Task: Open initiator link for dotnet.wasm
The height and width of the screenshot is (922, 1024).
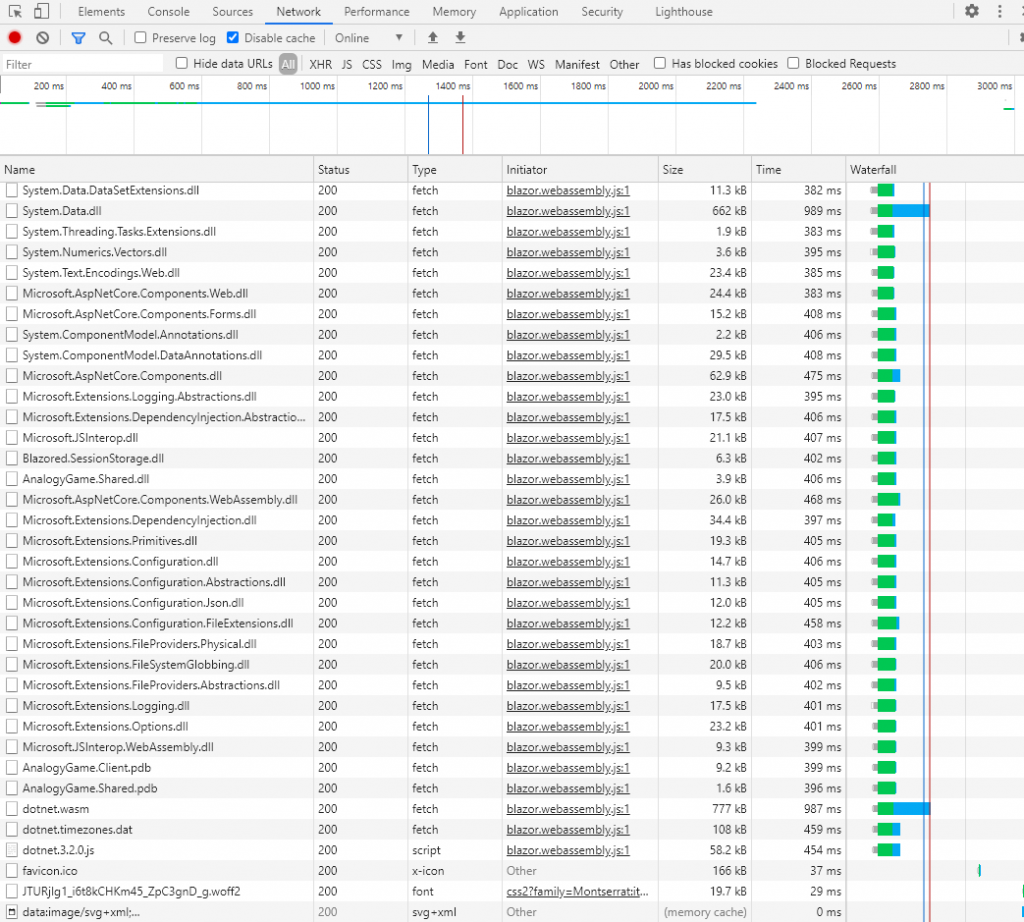Action: click(x=568, y=809)
